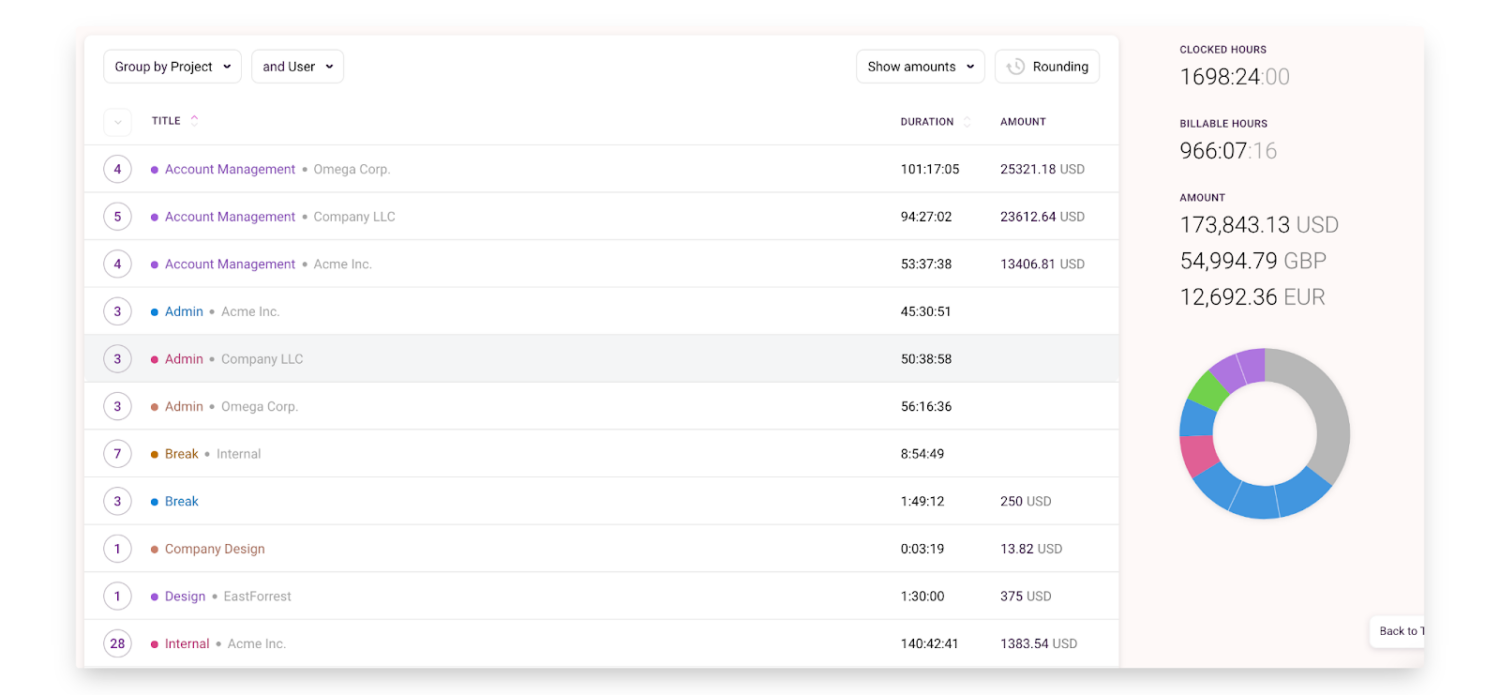Click the count badge 28 on Internal row
Screen dimensions: 1500x695
tap(117, 643)
